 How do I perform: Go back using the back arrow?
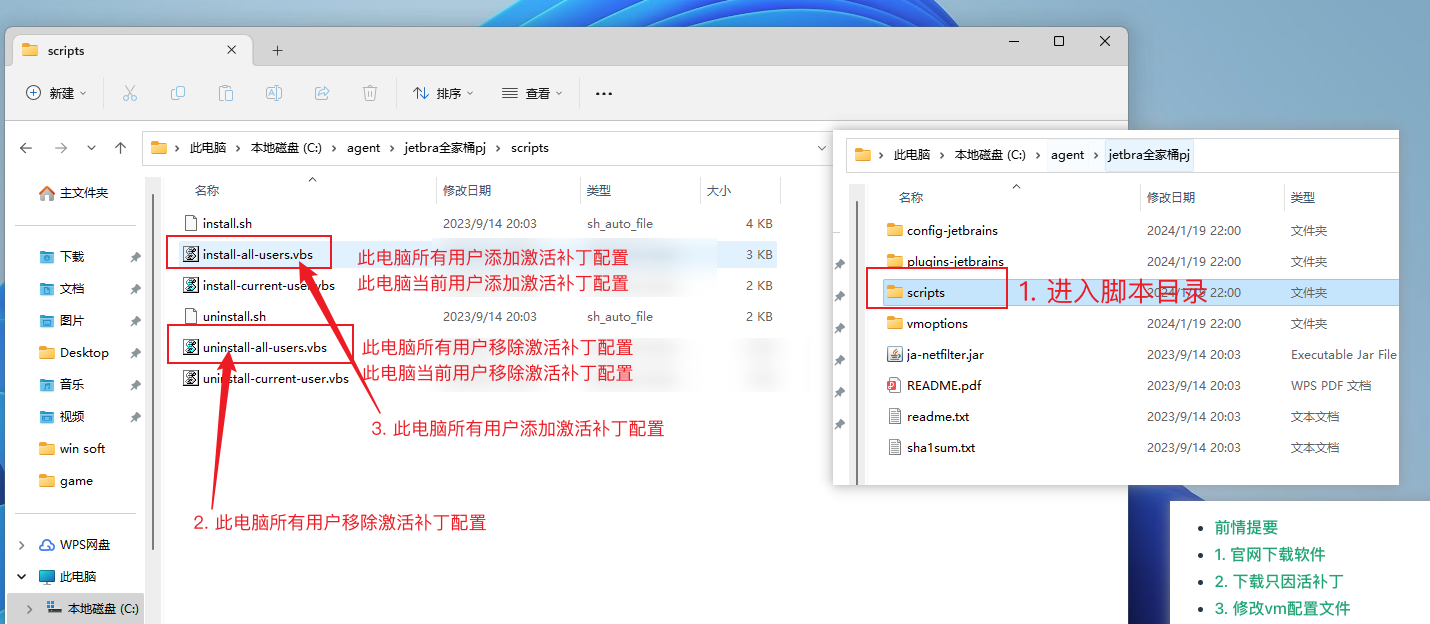[x=27, y=148]
